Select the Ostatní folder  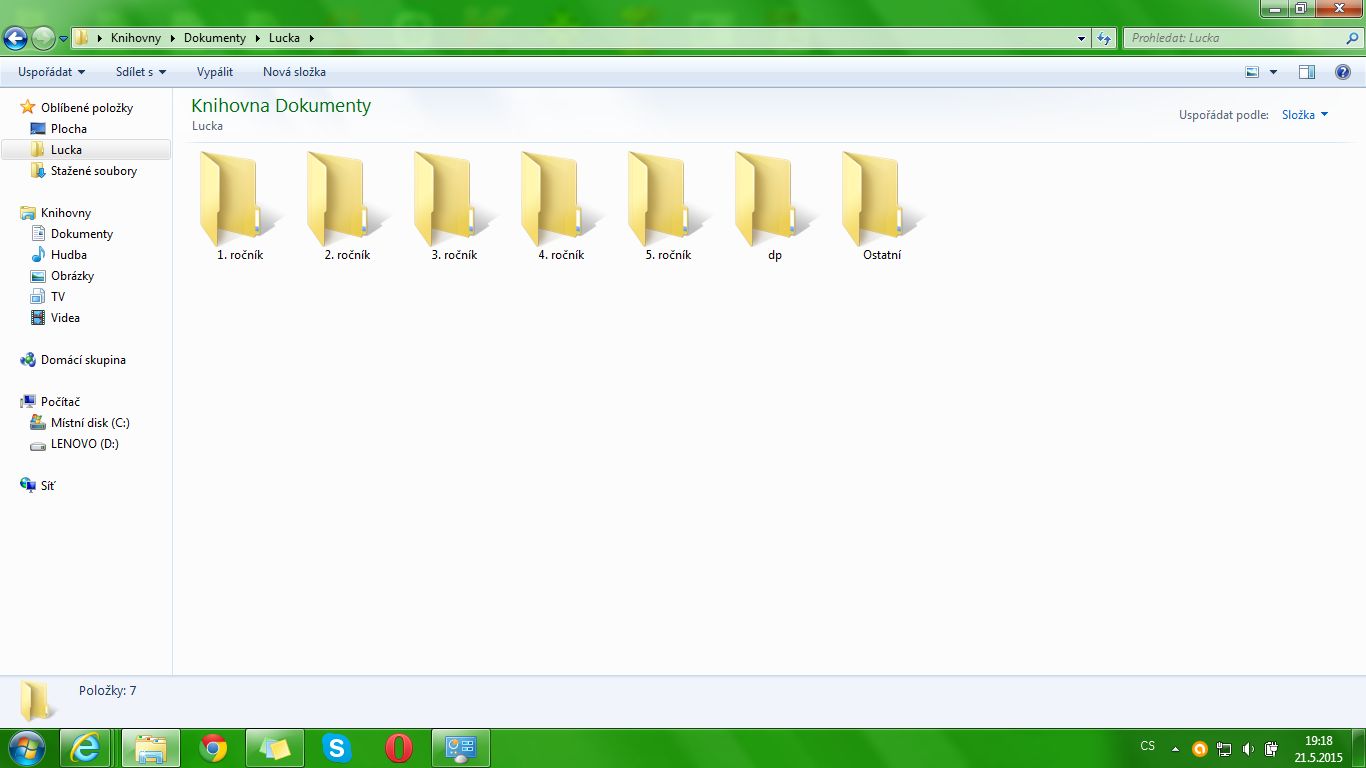point(882,207)
